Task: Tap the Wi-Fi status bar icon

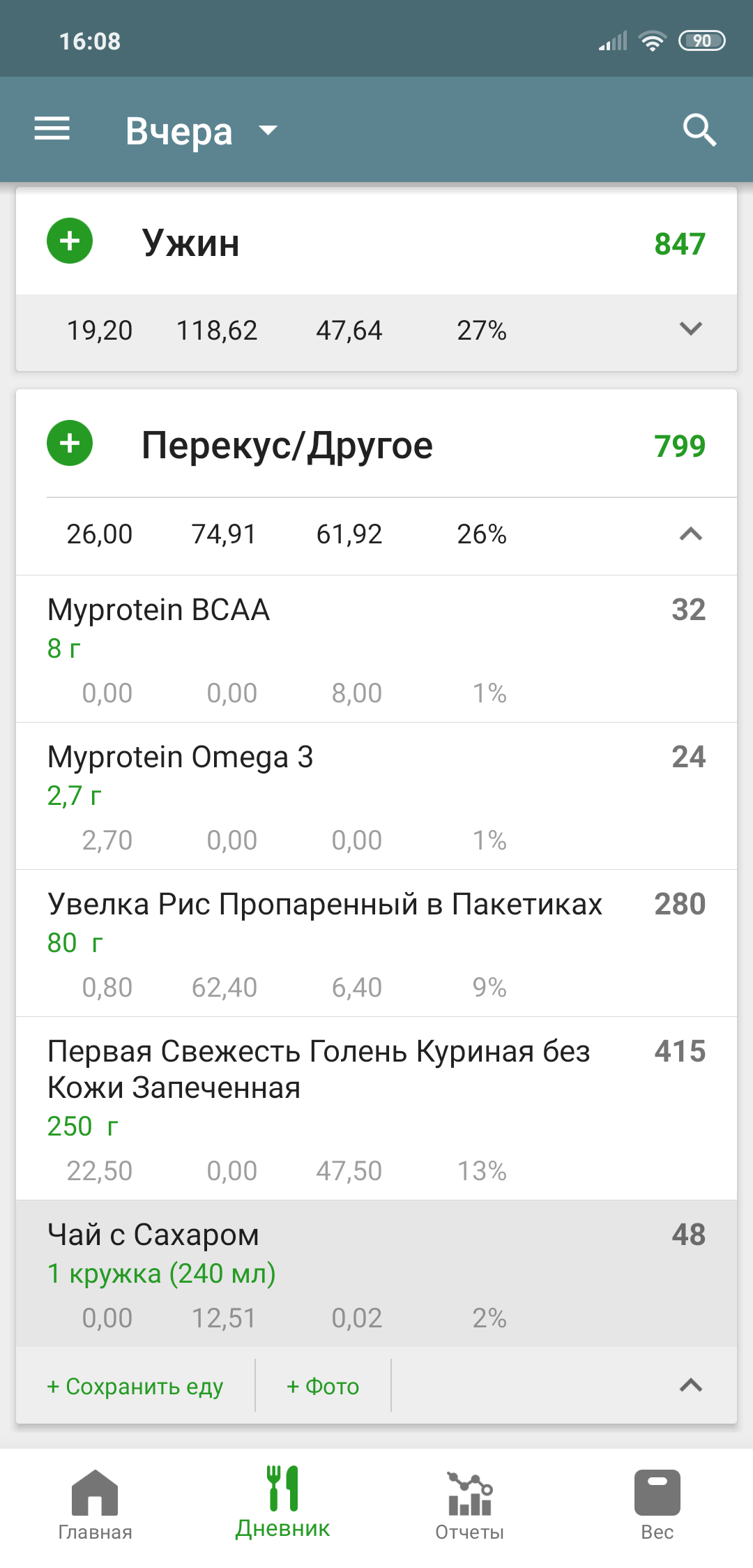Action: (653, 41)
